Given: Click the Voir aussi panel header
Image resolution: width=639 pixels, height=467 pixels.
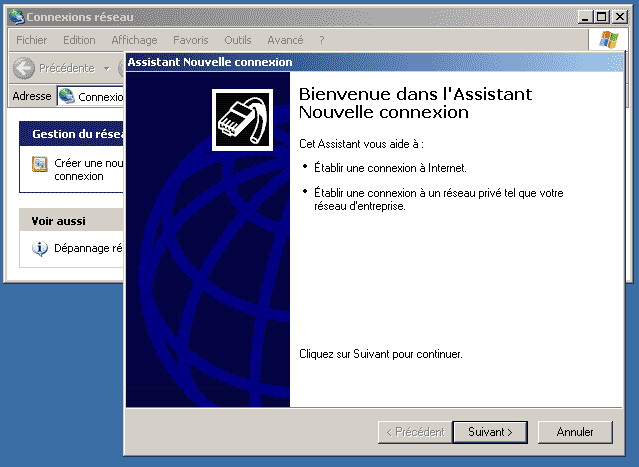Looking at the screenshot, I should (x=71, y=221).
